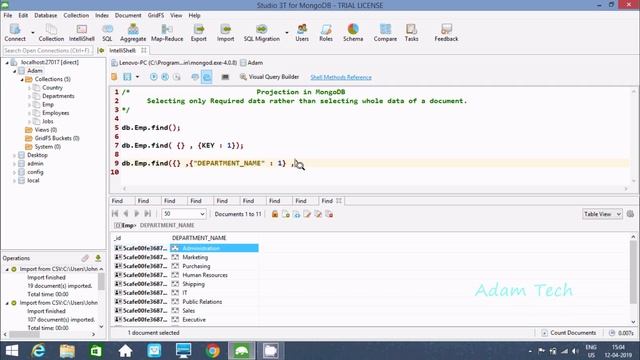Open the SQL query tool
Screen dimensions: 640x360
click(107, 32)
